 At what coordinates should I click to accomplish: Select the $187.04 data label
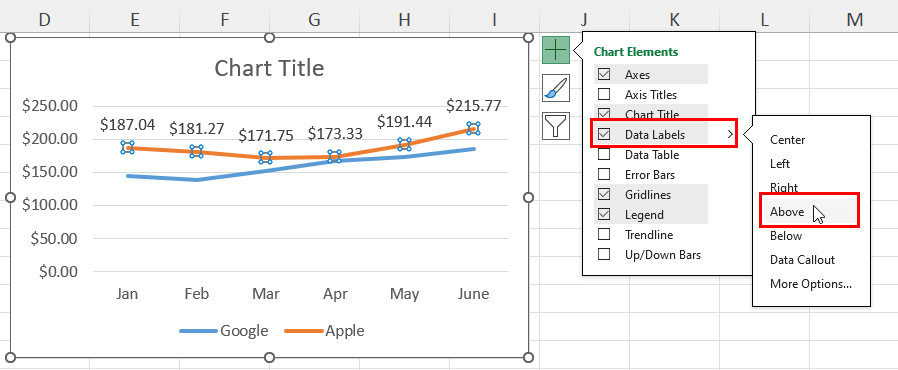[x=127, y=125]
